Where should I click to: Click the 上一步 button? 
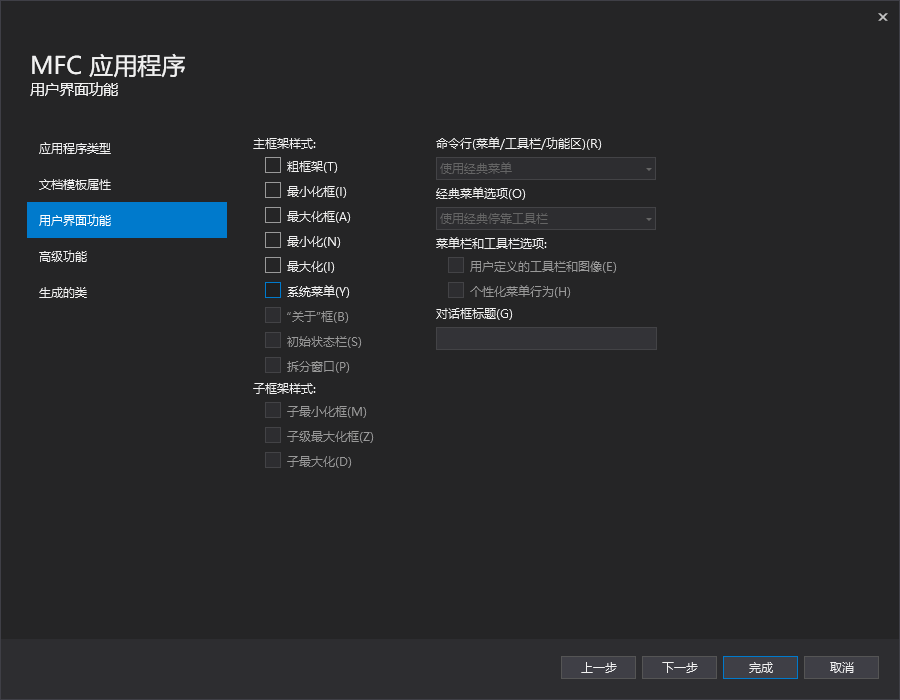(598, 667)
